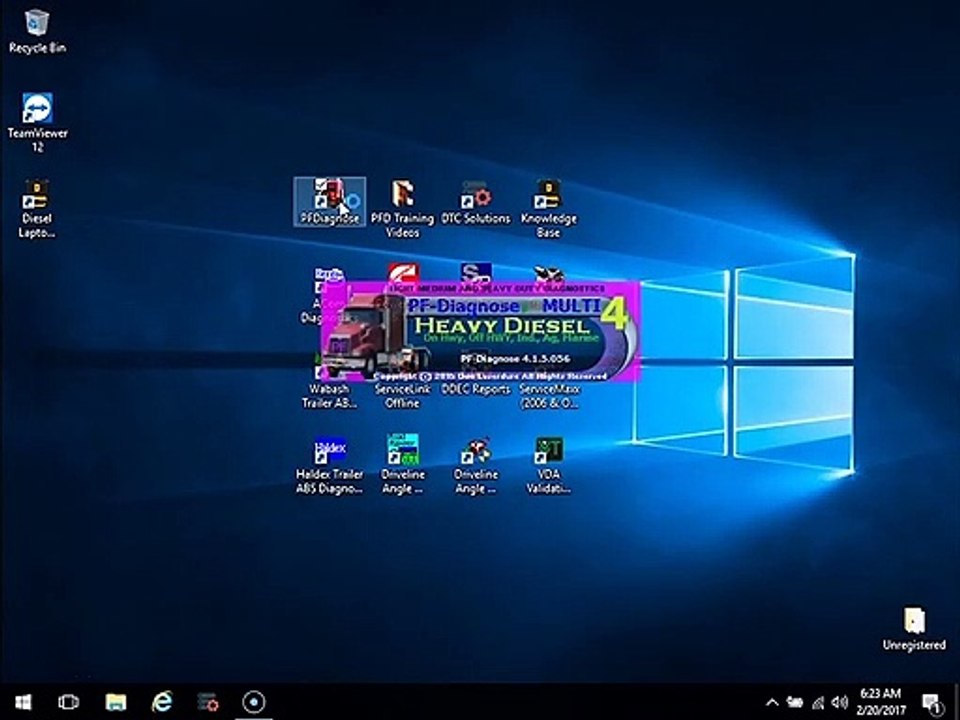960x720 pixels.
Task: Open PFD Training Videos shortcut
Action: (x=402, y=208)
